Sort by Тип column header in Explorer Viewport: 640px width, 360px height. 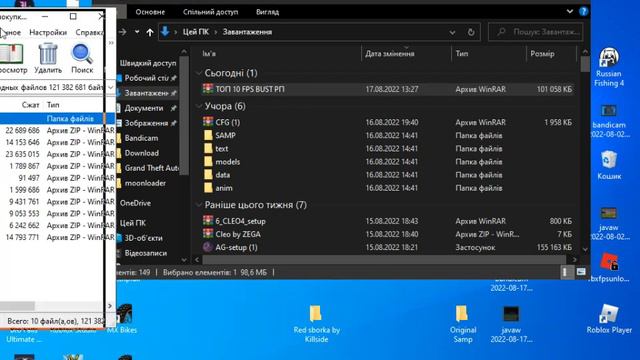[462, 53]
